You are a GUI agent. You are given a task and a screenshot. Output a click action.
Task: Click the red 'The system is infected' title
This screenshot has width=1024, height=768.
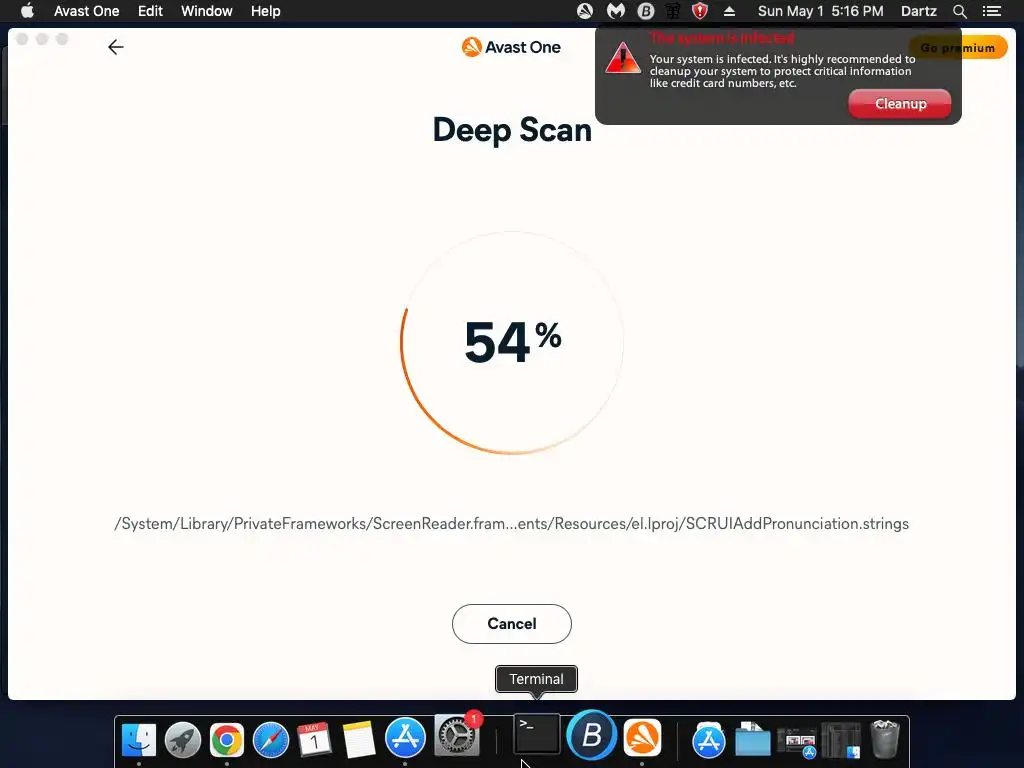point(722,37)
